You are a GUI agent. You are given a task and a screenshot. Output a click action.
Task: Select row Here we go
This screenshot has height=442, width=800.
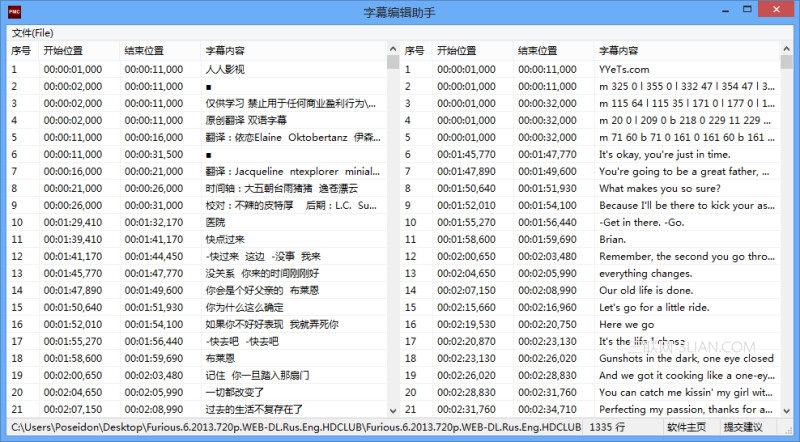tap(590, 325)
